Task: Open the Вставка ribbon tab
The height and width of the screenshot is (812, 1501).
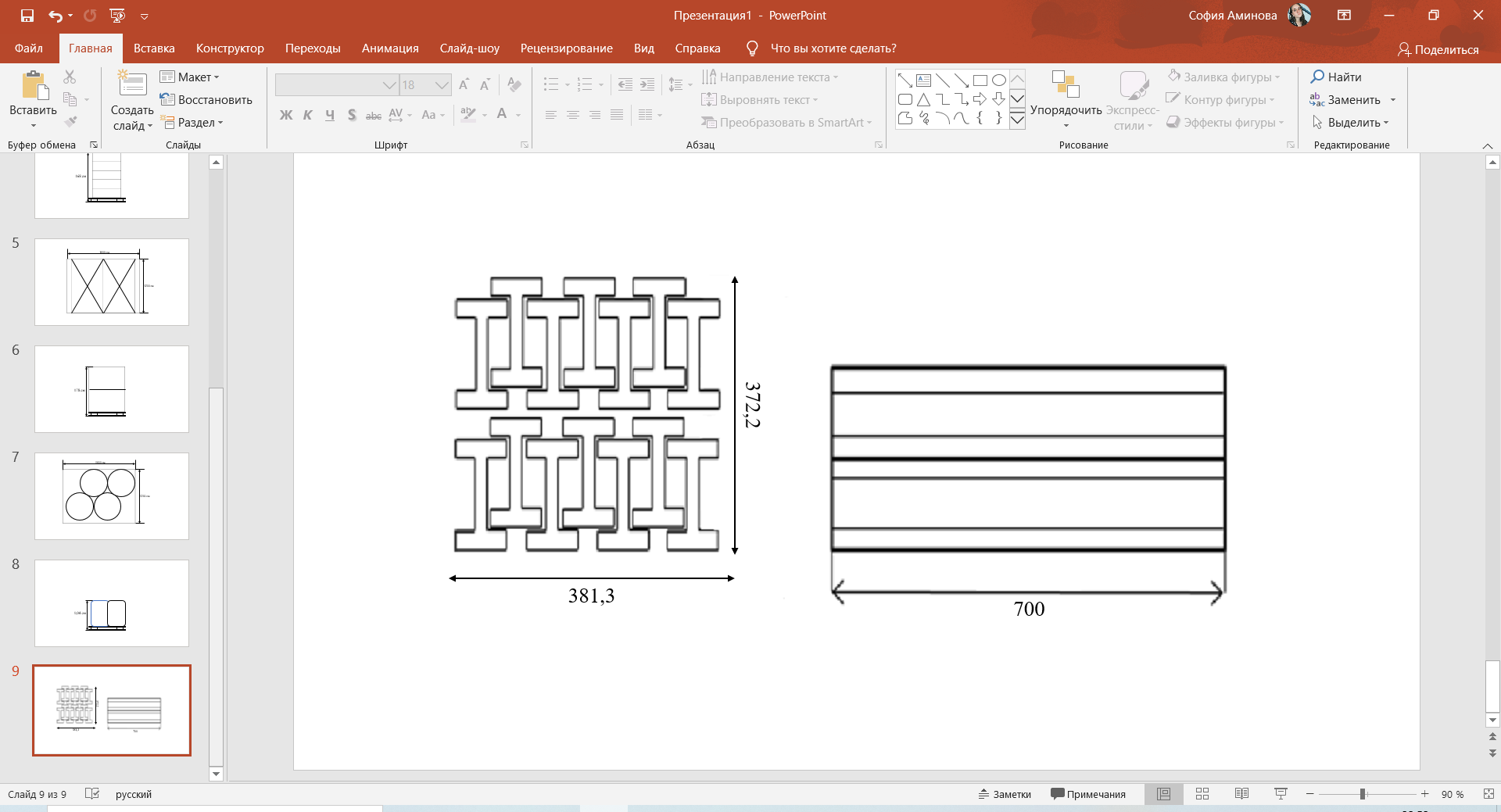Action: 154,48
